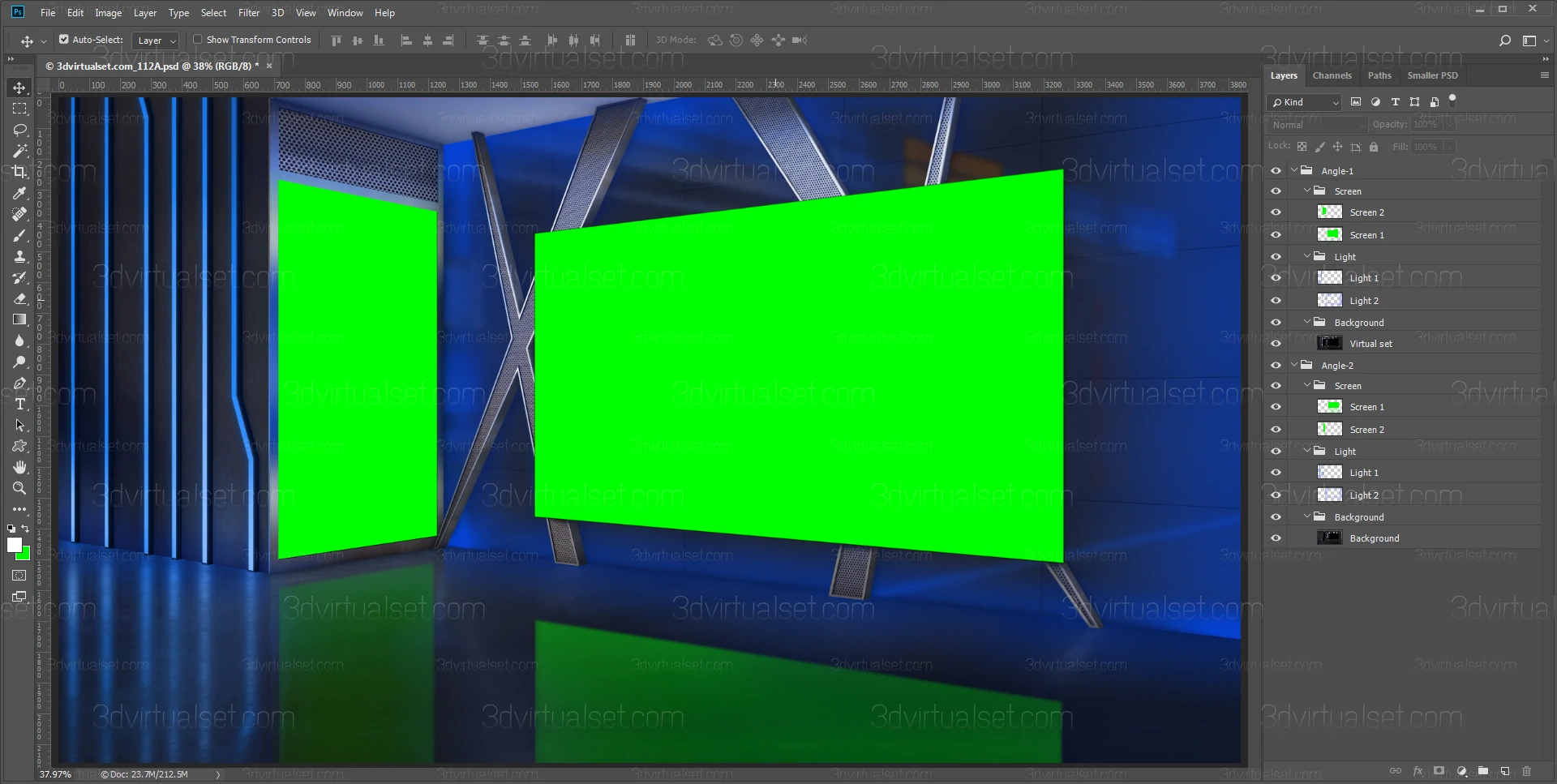Select the Pen tool
The image size is (1557, 784).
point(19,383)
